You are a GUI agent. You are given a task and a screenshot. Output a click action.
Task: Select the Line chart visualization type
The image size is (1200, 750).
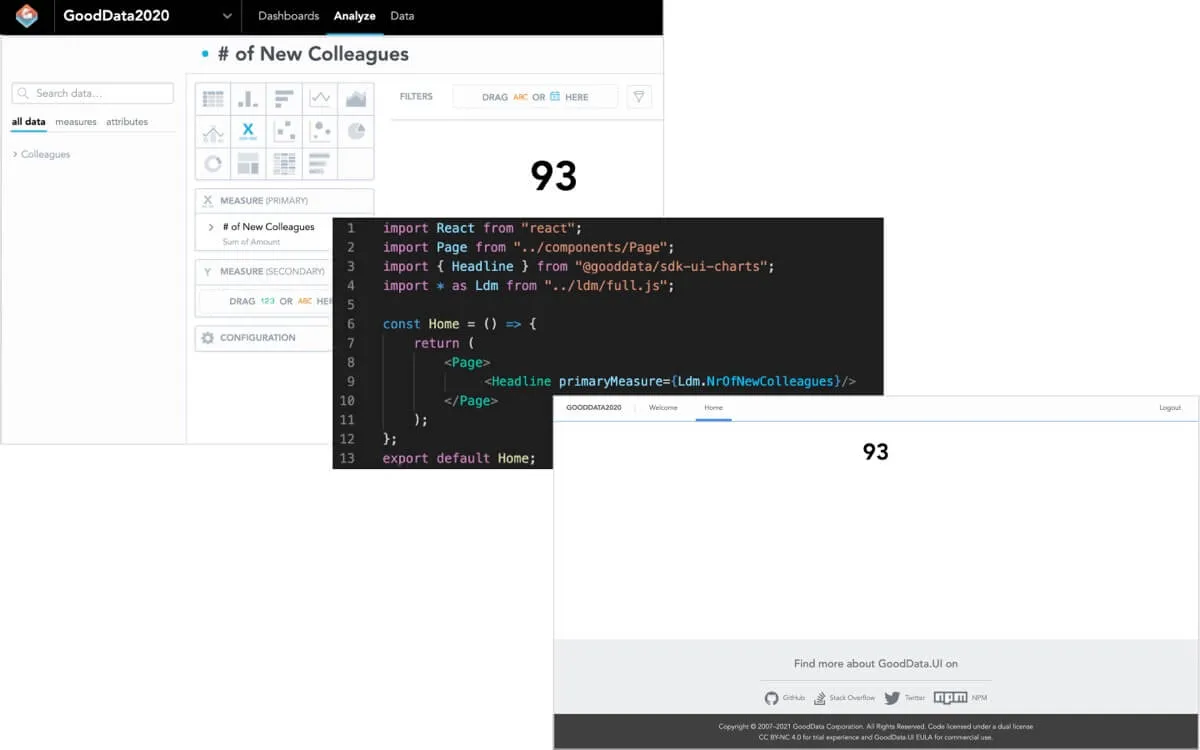point(320,98)
